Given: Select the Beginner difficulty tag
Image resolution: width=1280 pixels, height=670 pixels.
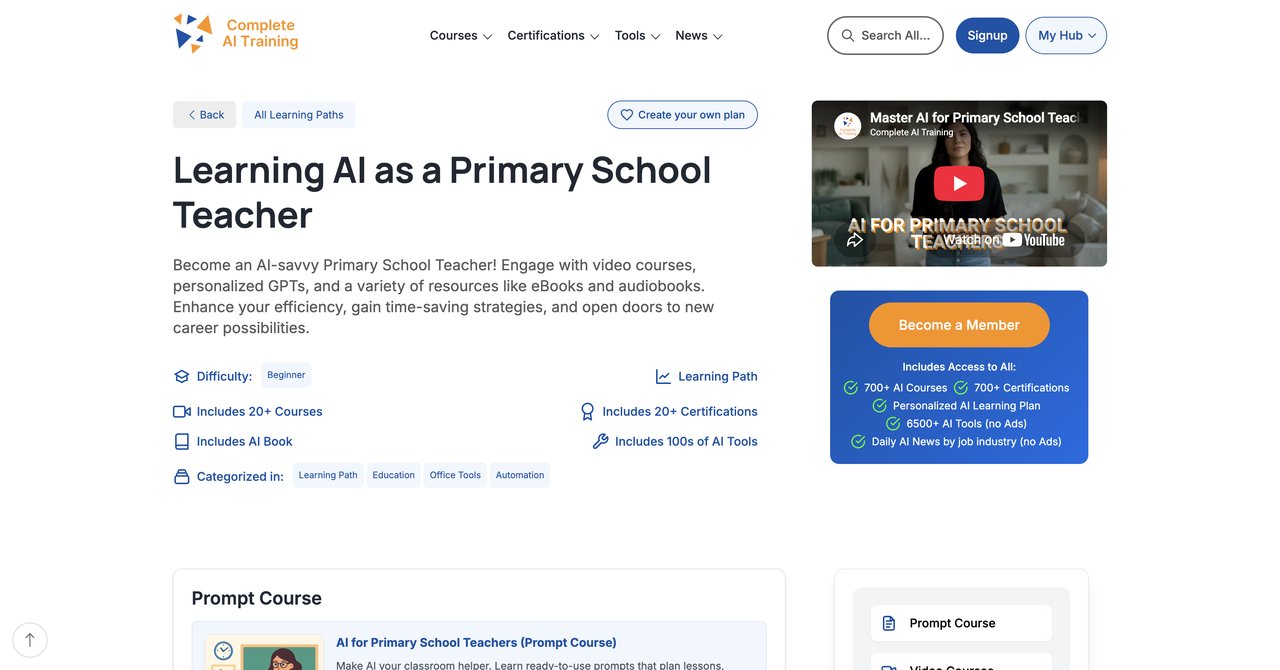Looking at the screenshot, I should click(286, 375).
